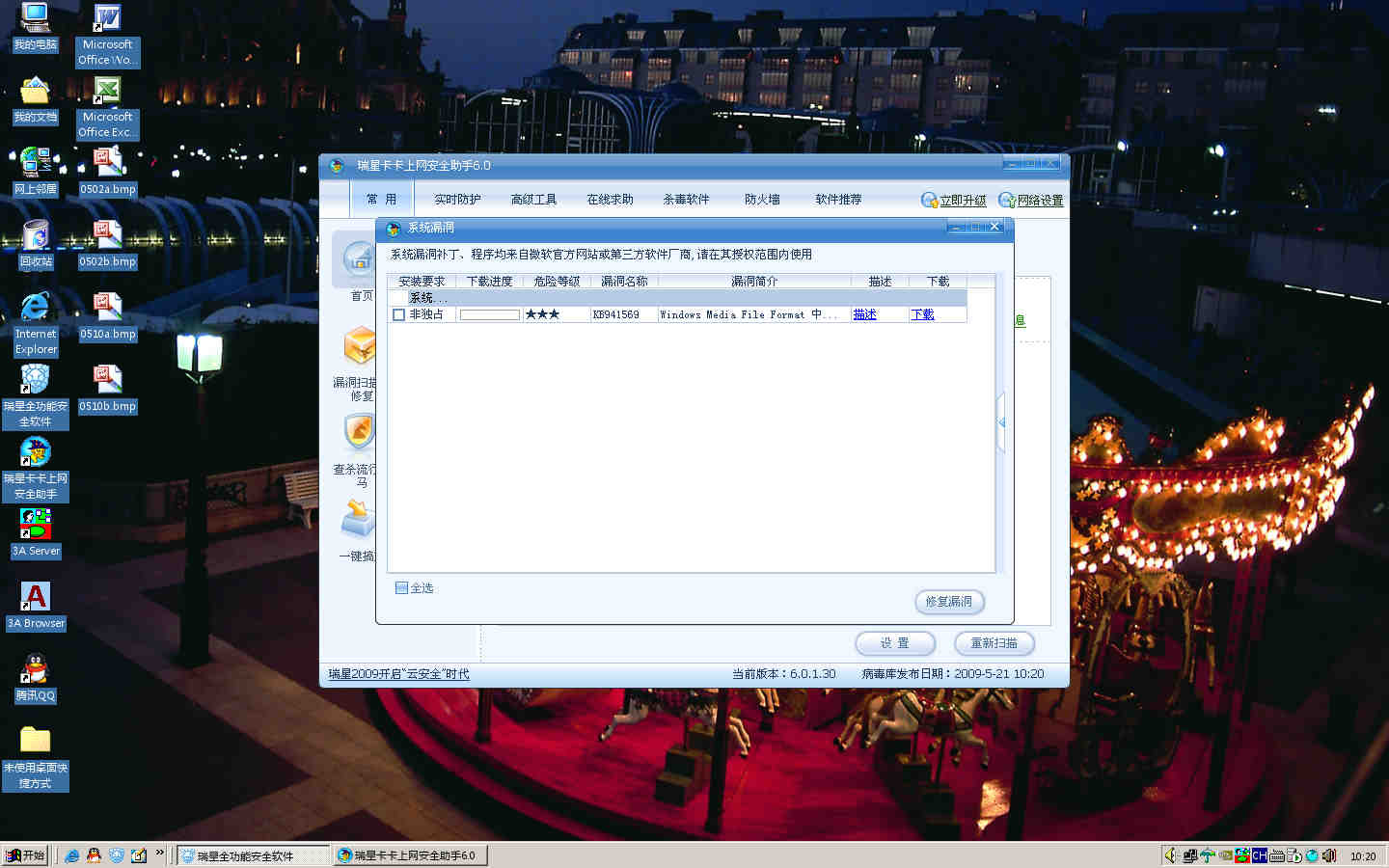Launch 瑞星全功能安全软件 desktop shortcut

coord(36,396)
